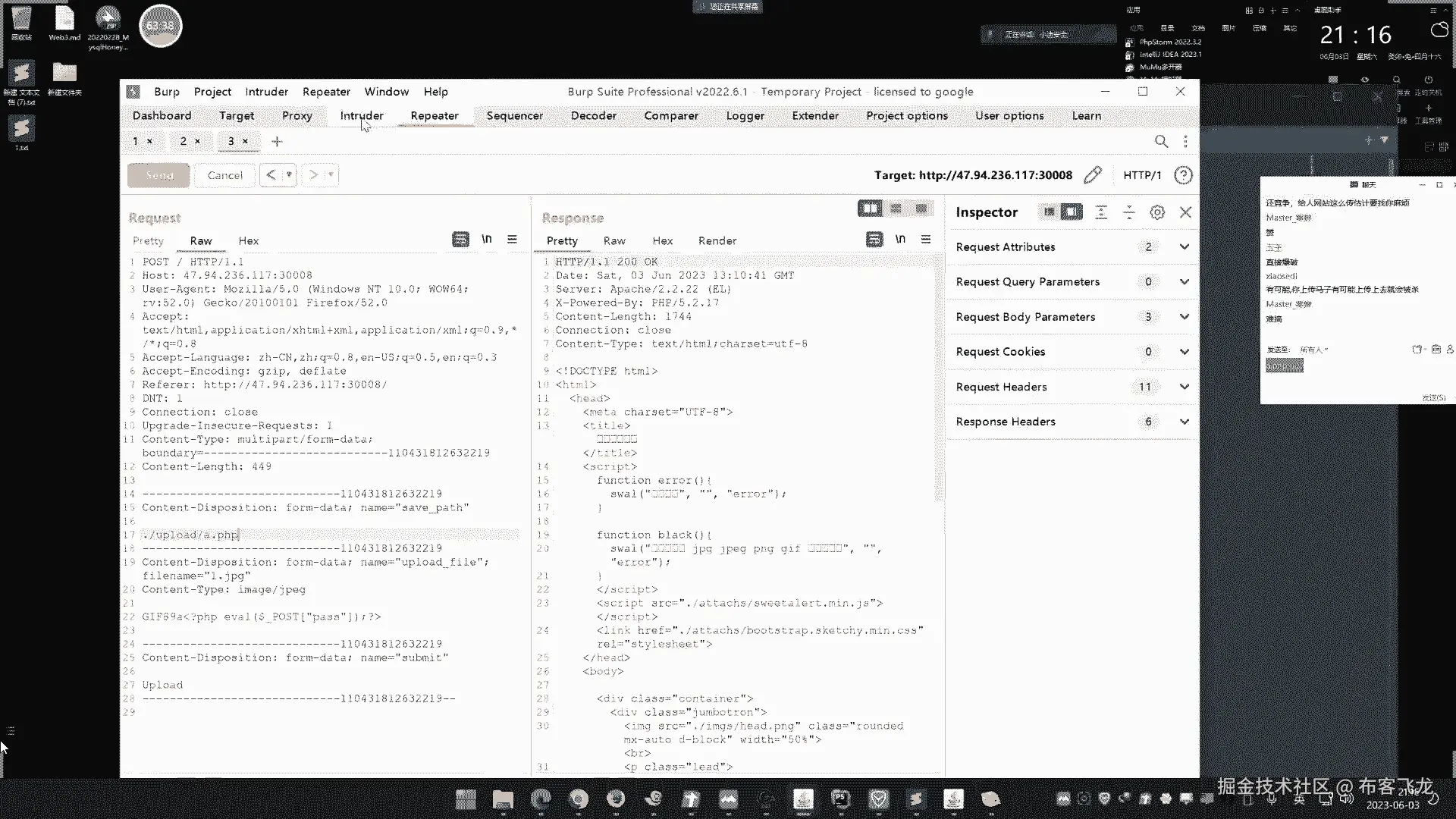This screenshot has height=819, width=1456.
Task: Open the Intruder tab
Action: tap(361, 115)
